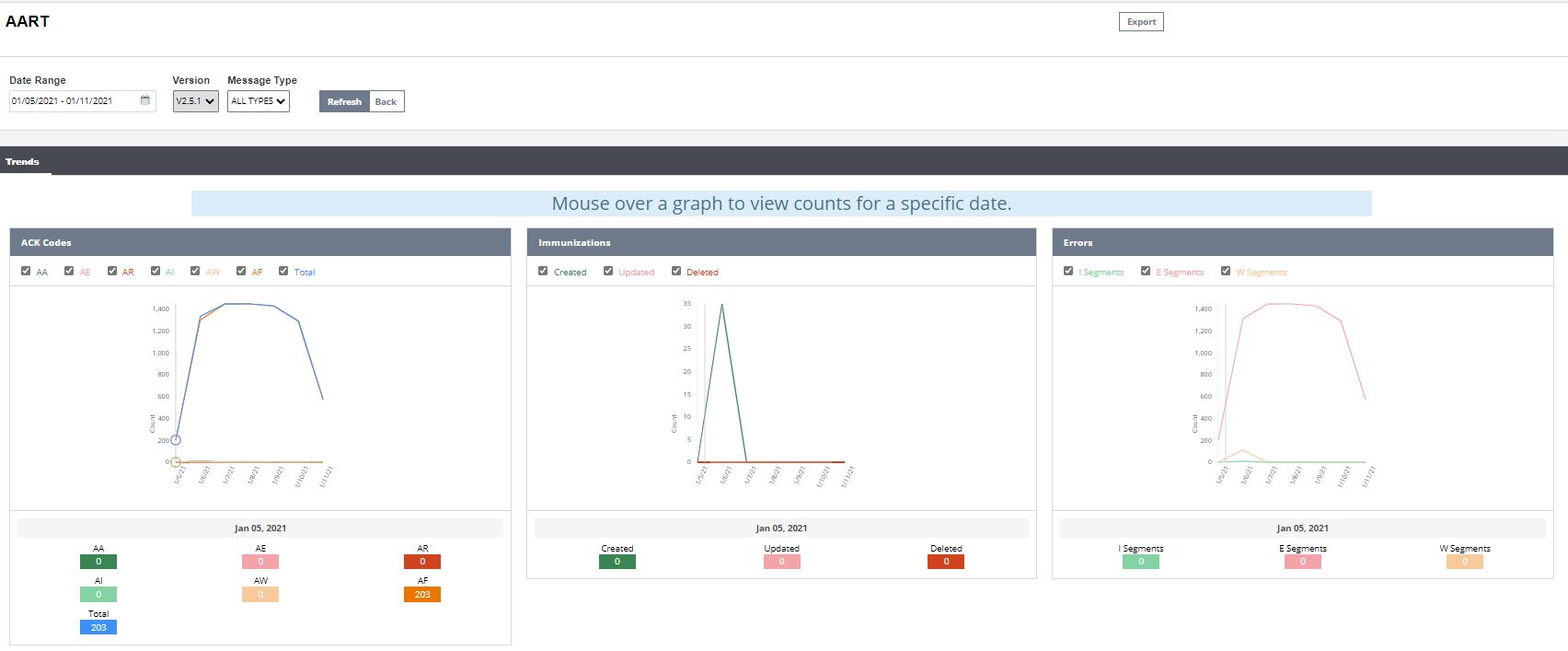Click the 'E Segments' count label below chart

pyautogui.click(x=1303, y=549)
